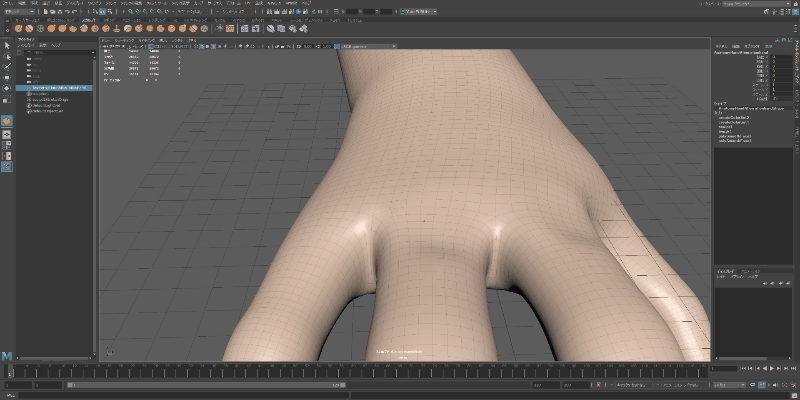
Task: Open the first menu in the main menu bar
Action: click(7, 4)
